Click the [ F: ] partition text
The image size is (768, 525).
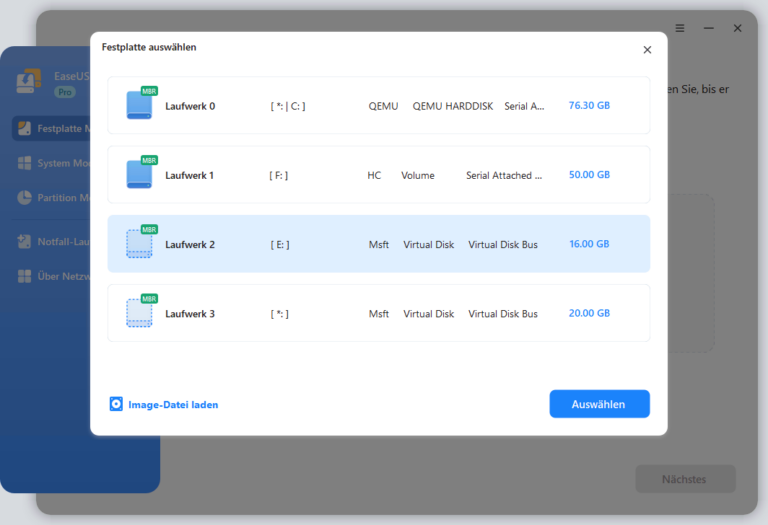pyautogui.click(x=279, y=175)
